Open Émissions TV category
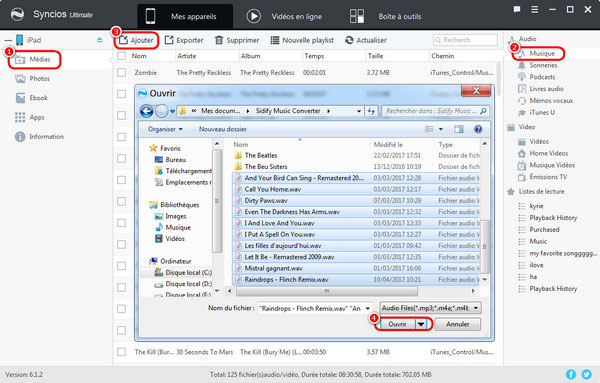This screenshot has height=383, width=600. click(x=548, y=177)
